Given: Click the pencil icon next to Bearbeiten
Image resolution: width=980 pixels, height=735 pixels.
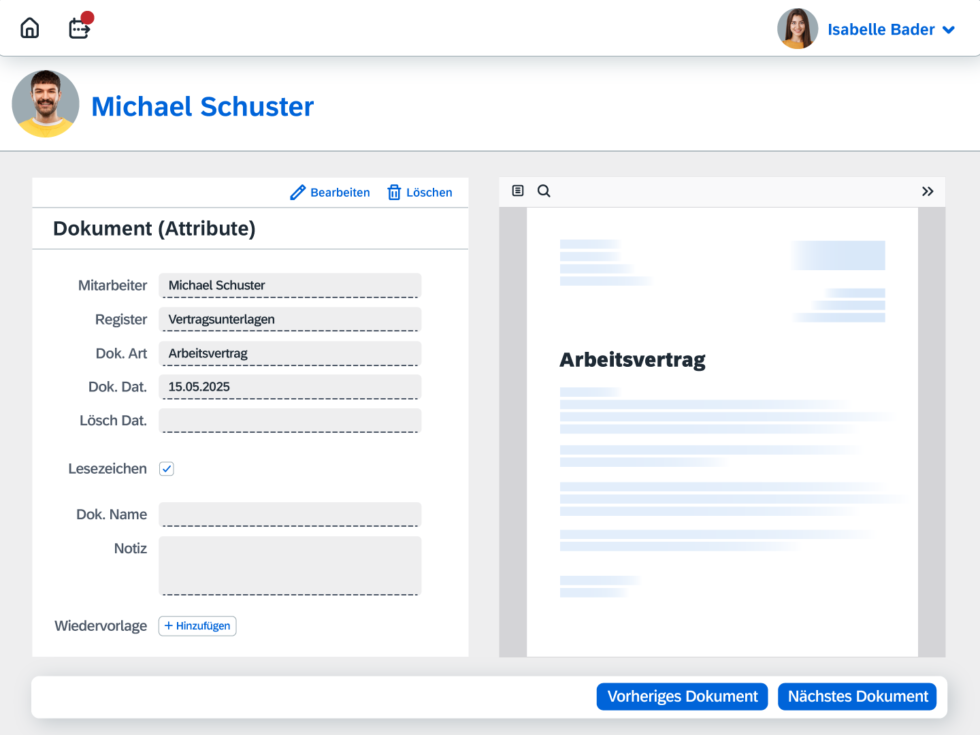Looking at the screenshot, I should click(297, 192).
